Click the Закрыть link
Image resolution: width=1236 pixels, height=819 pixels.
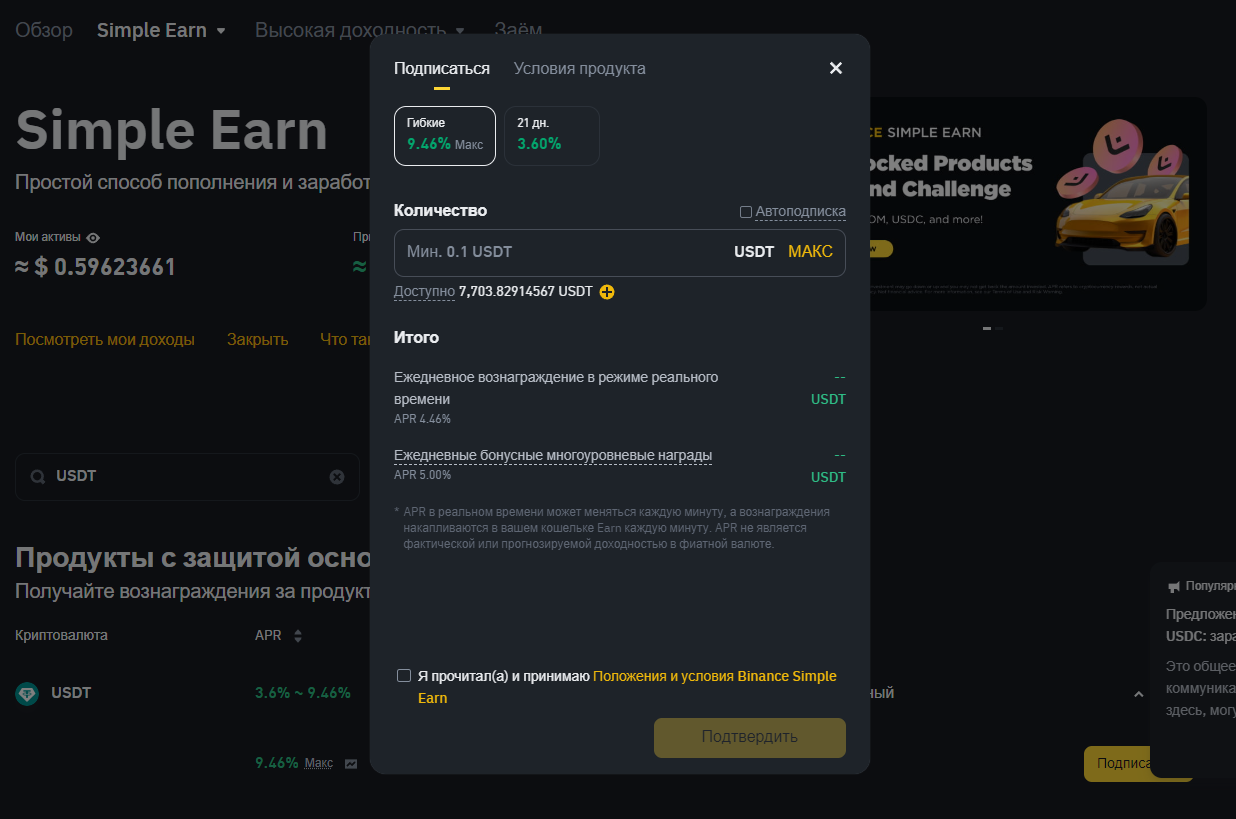258,340
